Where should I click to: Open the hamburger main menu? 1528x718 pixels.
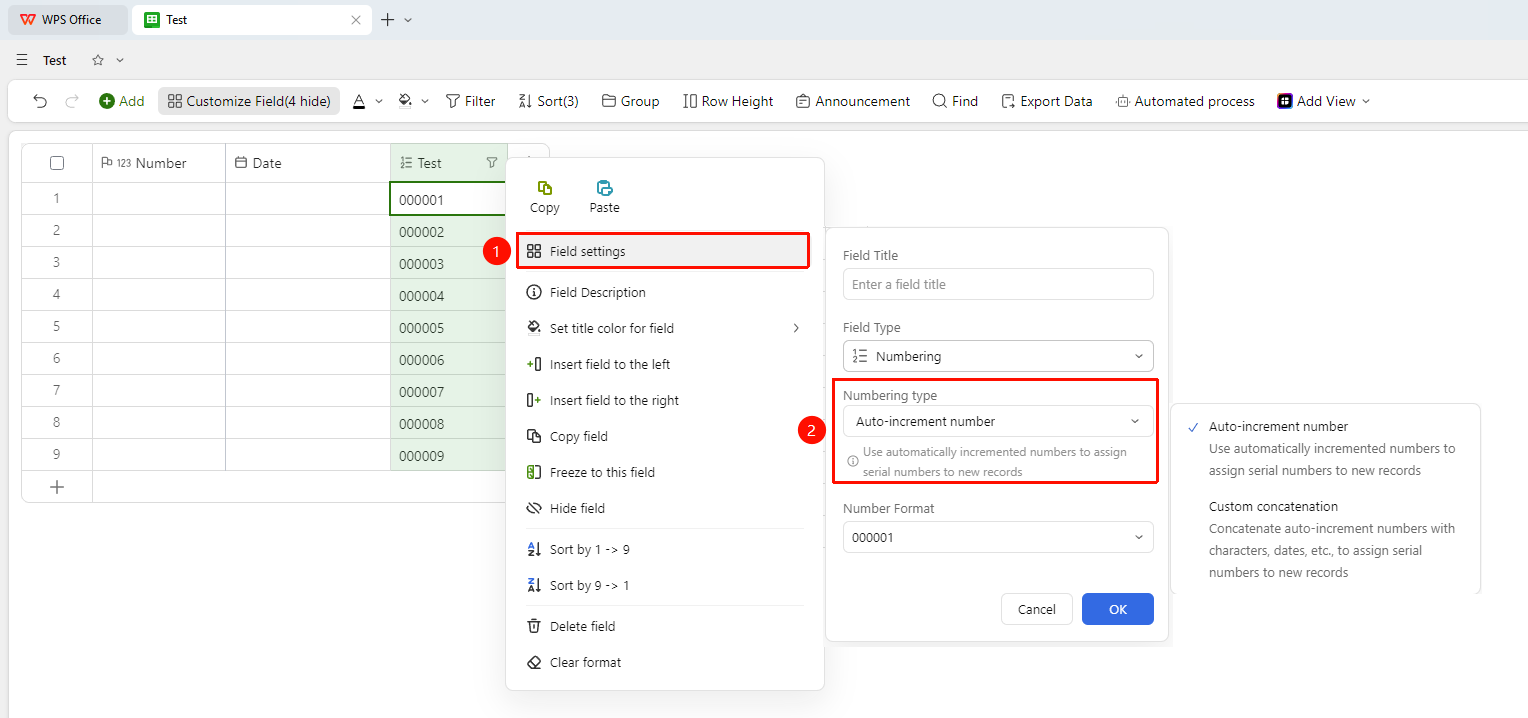[x=22, y=60]
